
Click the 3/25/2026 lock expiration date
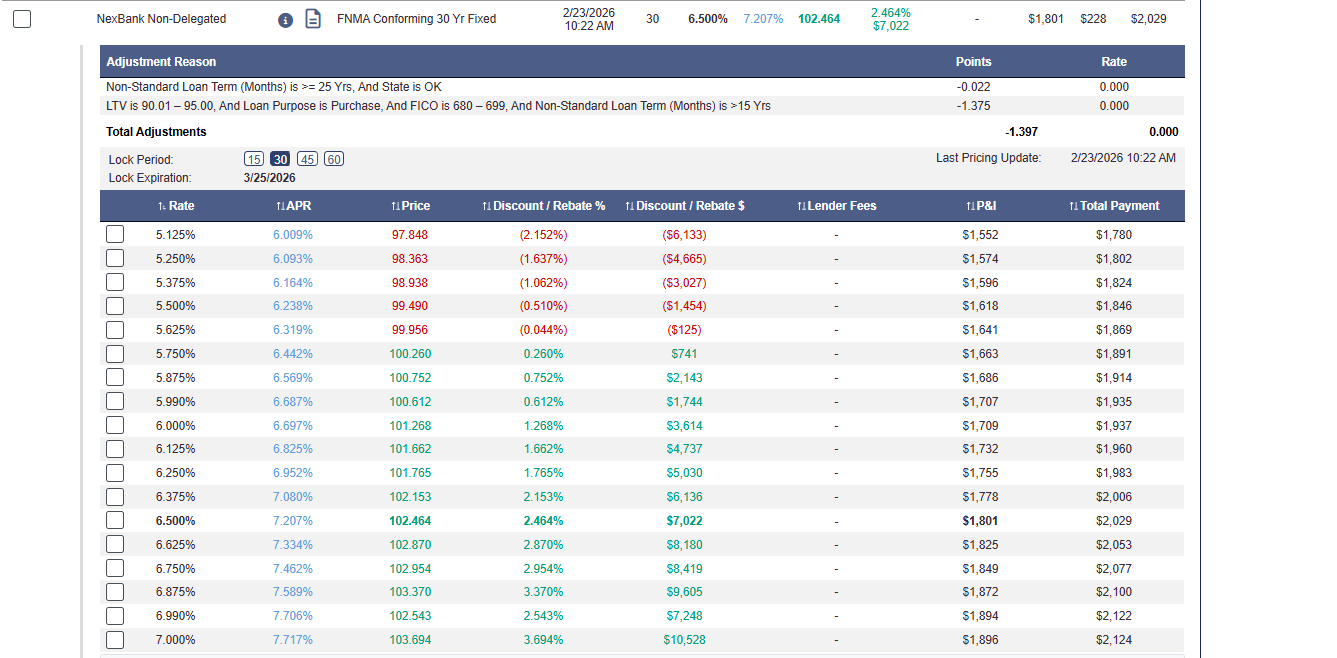pyautogui.click(x=269, y=178)
